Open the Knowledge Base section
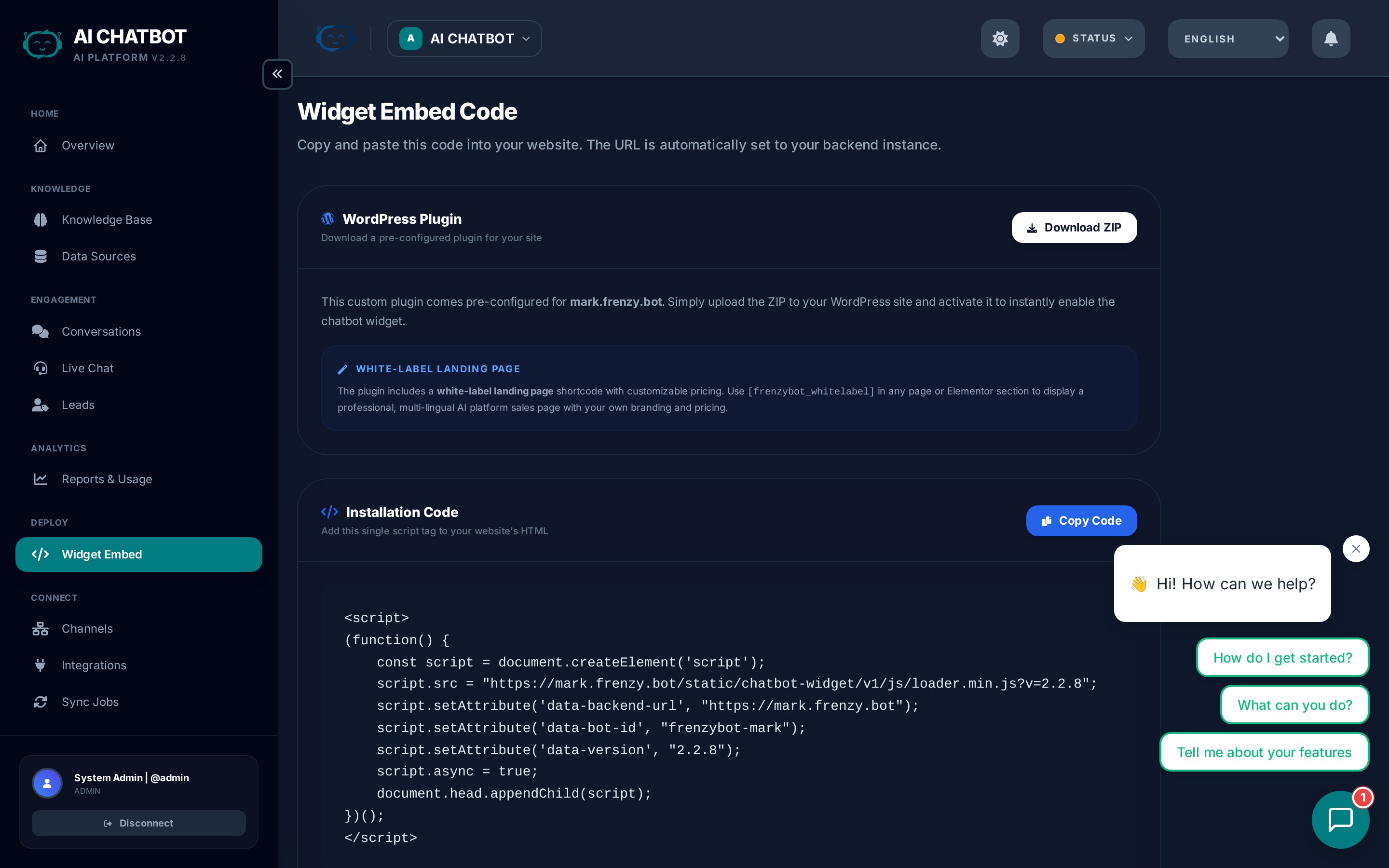 click(107, 219)
